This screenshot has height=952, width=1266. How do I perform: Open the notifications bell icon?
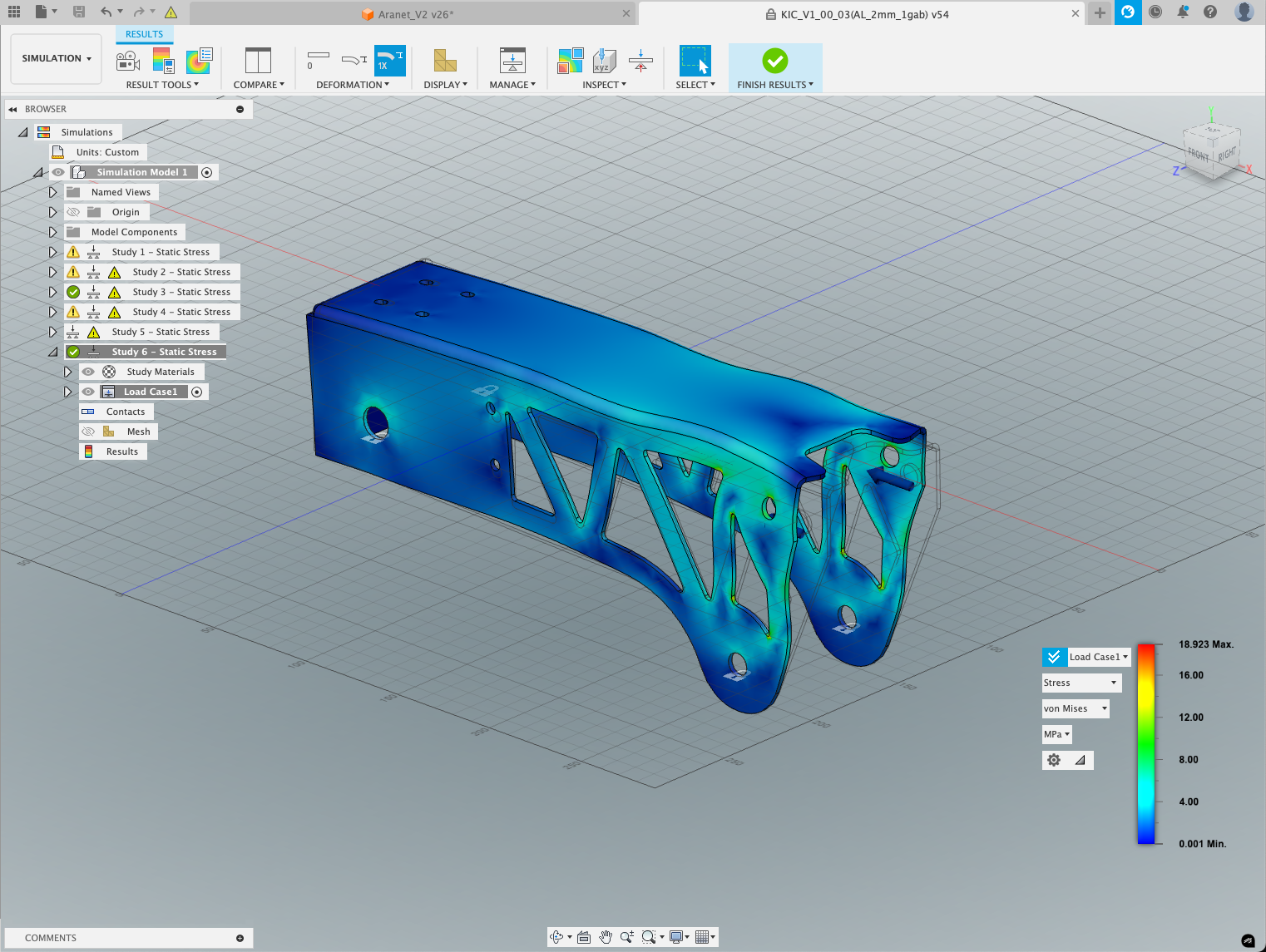click(1182, 12)
